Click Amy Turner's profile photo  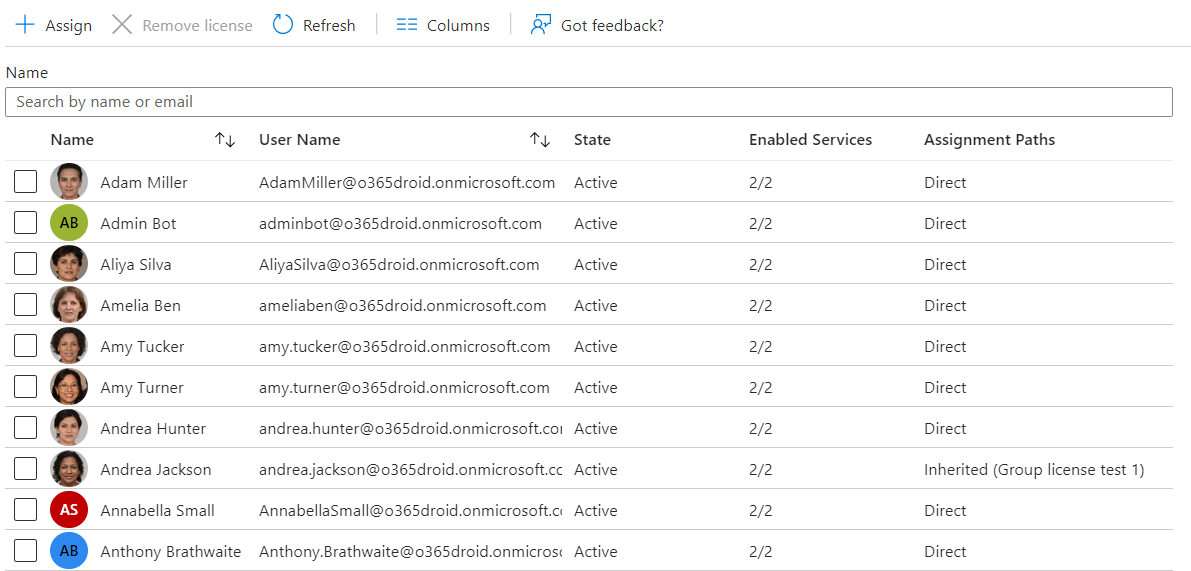tap(69, 387)
